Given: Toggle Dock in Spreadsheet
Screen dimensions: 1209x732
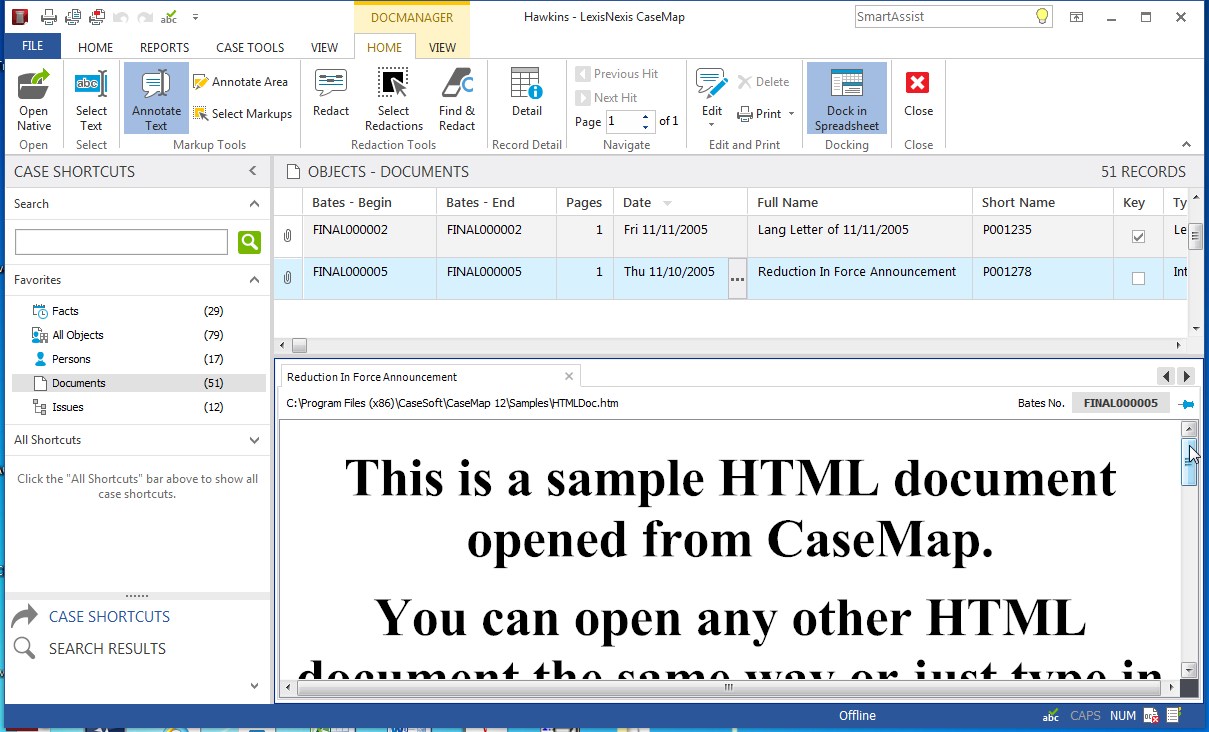Looking at the screenshot, I should click(846, 98).
